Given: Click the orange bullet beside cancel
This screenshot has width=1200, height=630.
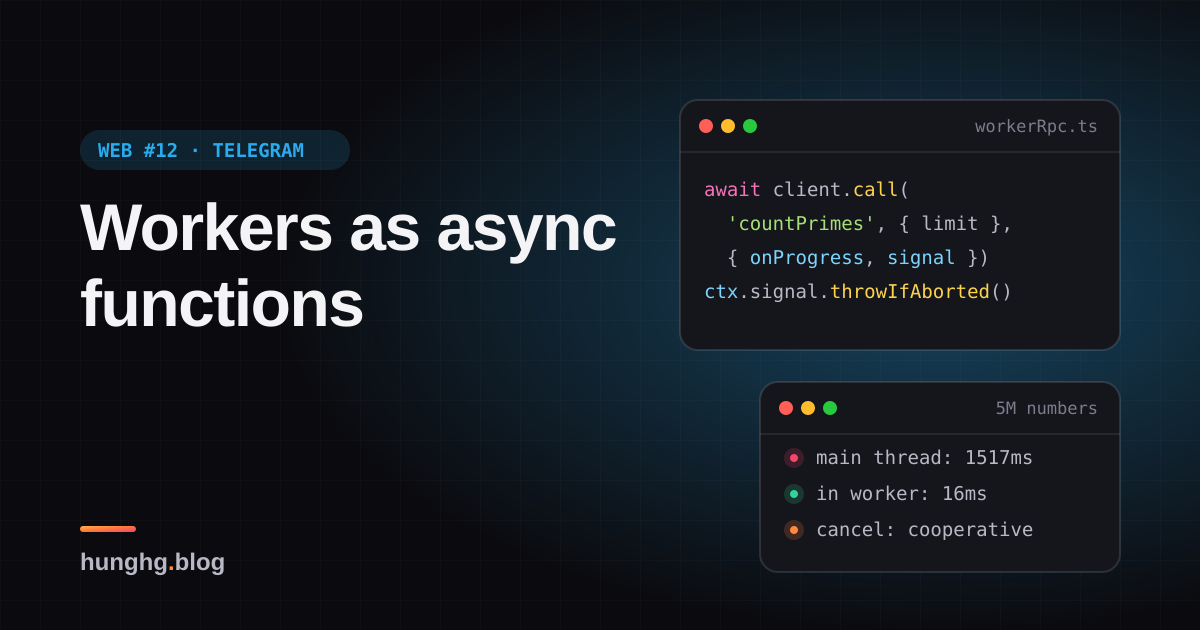Looking at the screenshot, I should [794, 530].
